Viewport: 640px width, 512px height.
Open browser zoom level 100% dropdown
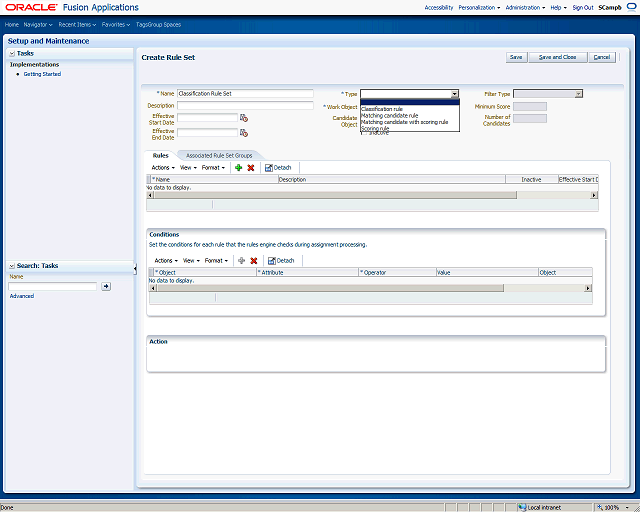coord(627,508)
